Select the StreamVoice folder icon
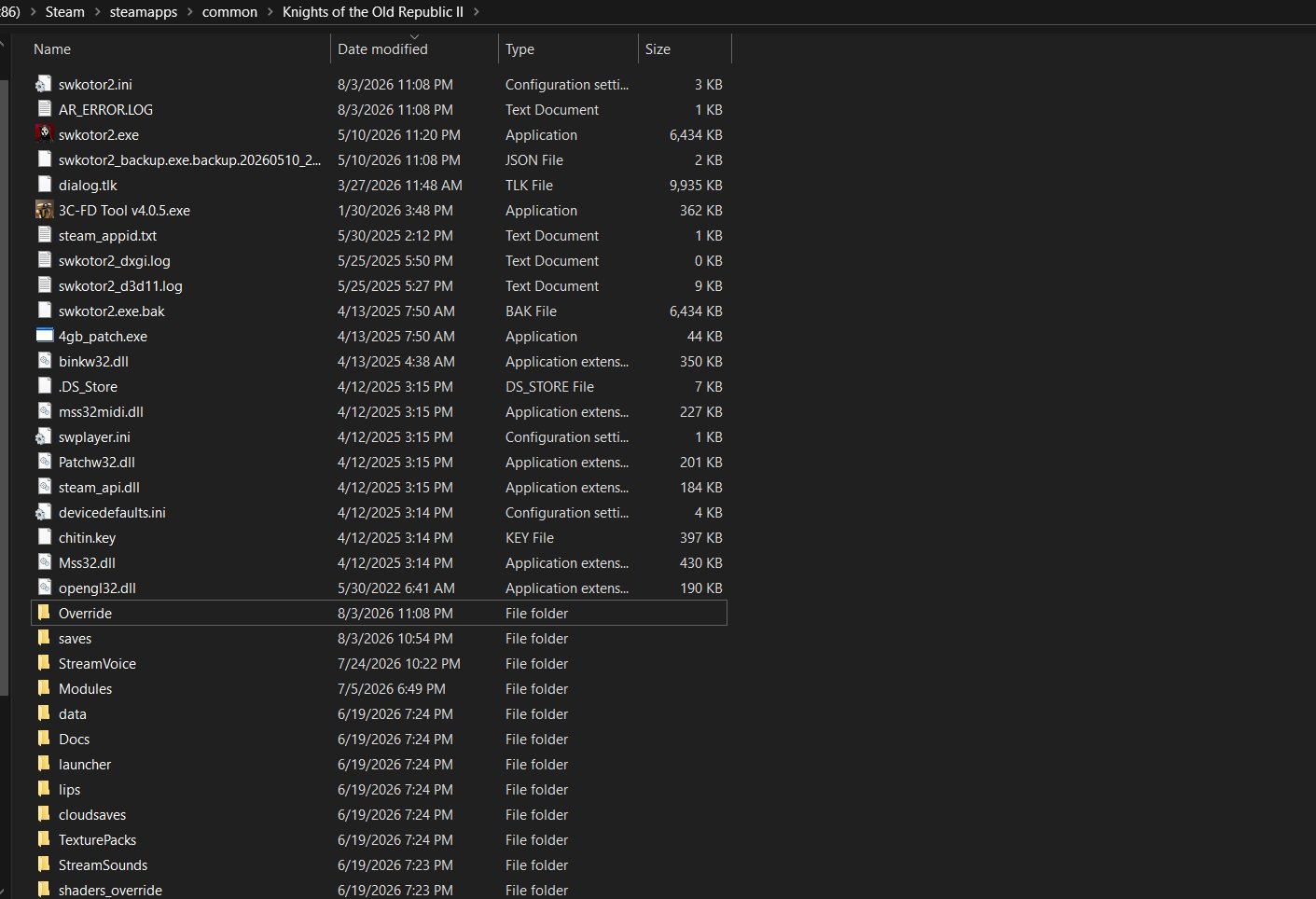This screenshot has width=1316, height=899. (x=44, y=663)
